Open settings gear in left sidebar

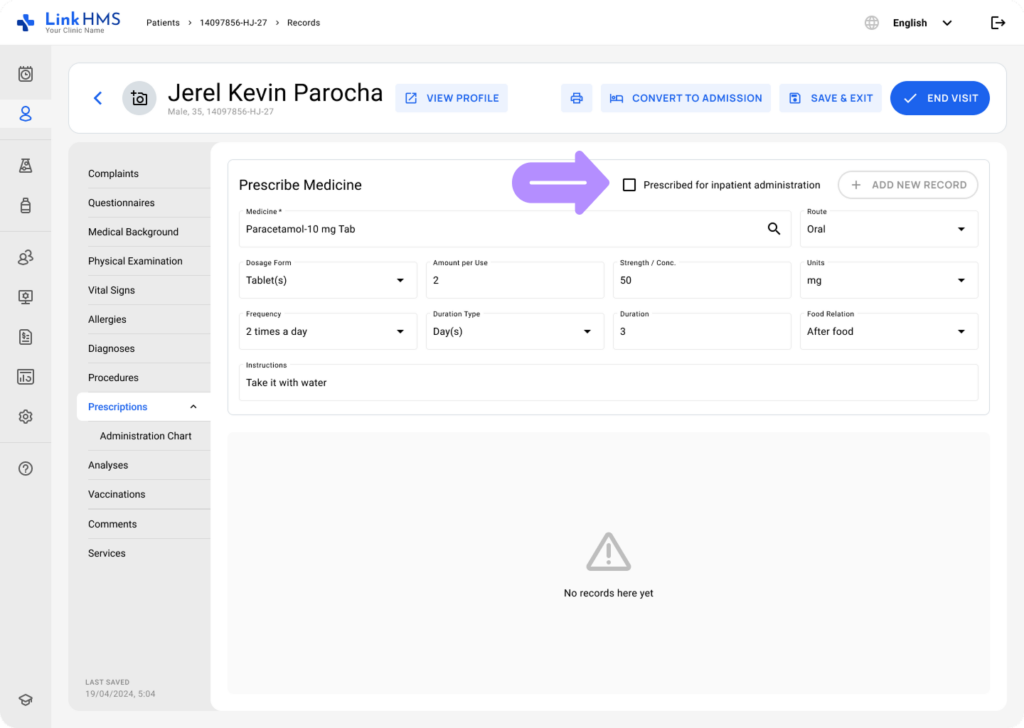[26, 417]
